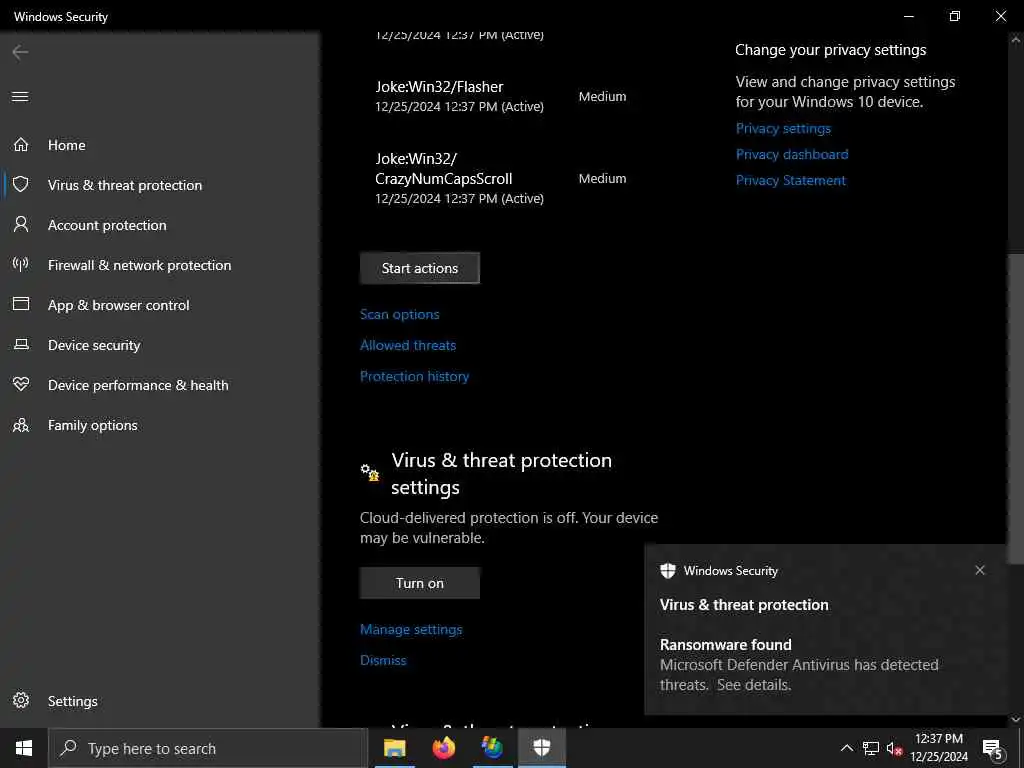Click the taskbar clock showing 12:37 PM
This screenshot has height=768, width=1024.
[938, 748]
